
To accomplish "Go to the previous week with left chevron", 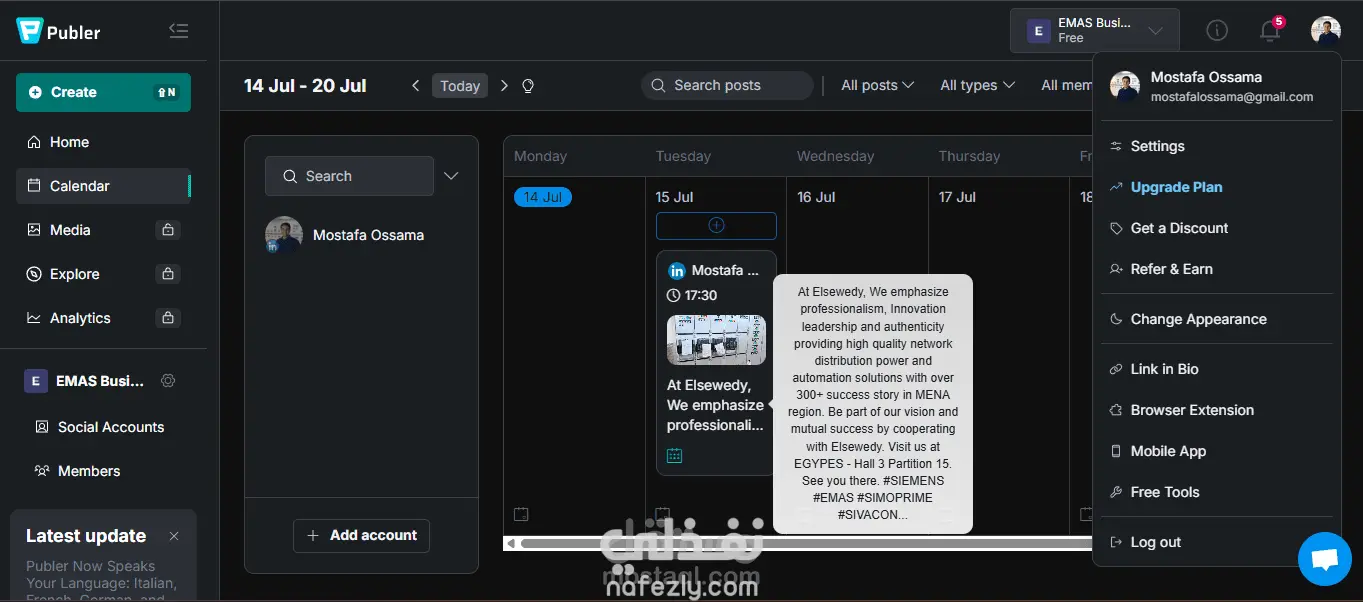I will click(x=416, y=86).
